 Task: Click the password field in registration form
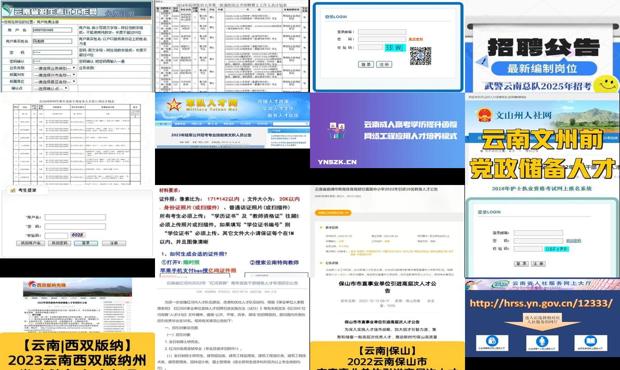tap(52, 52)
